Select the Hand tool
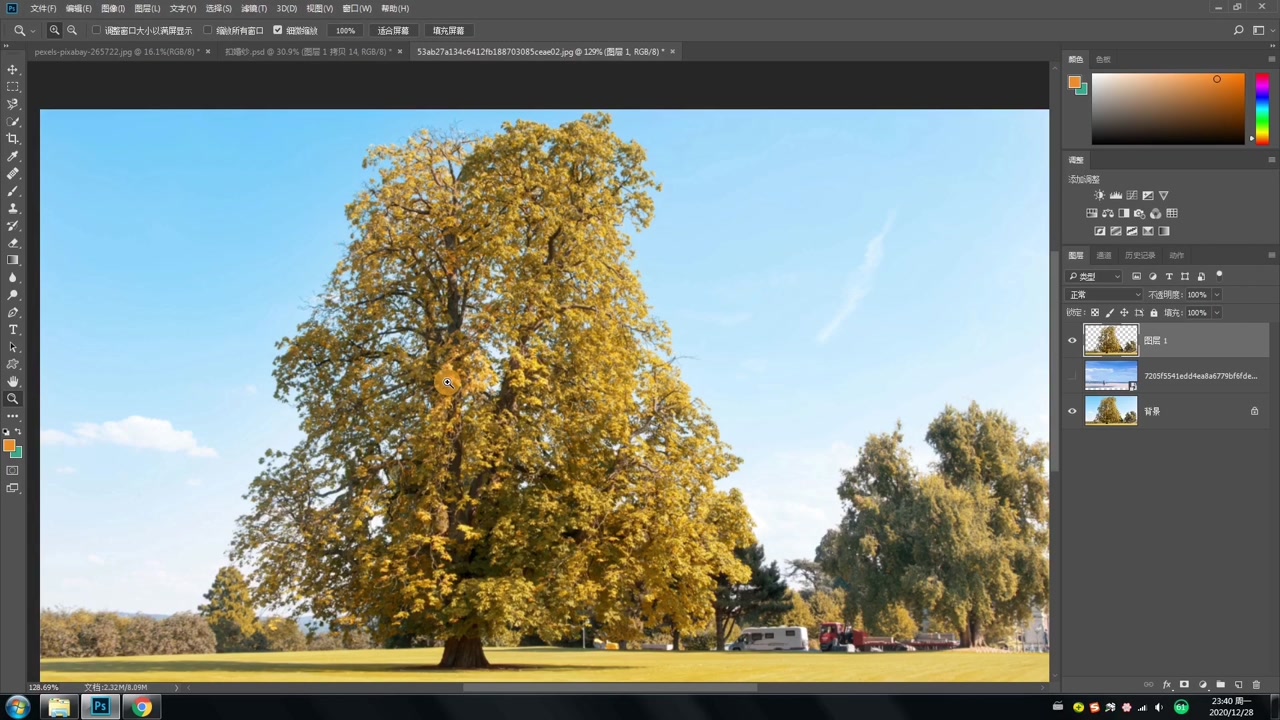This screenshot has height=720, width=1280. 13,381
